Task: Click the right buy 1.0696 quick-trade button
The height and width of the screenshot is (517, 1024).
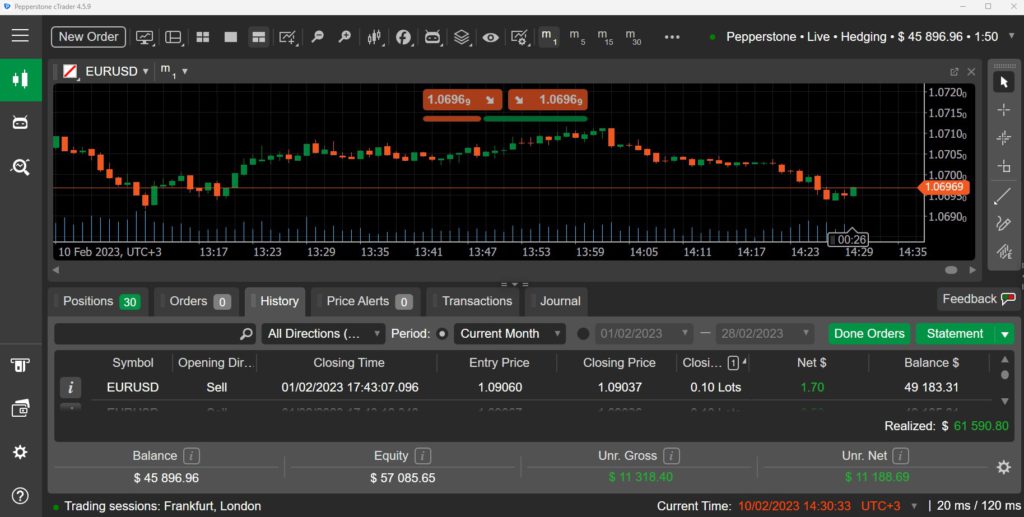Action: click(x=548, y=100)
